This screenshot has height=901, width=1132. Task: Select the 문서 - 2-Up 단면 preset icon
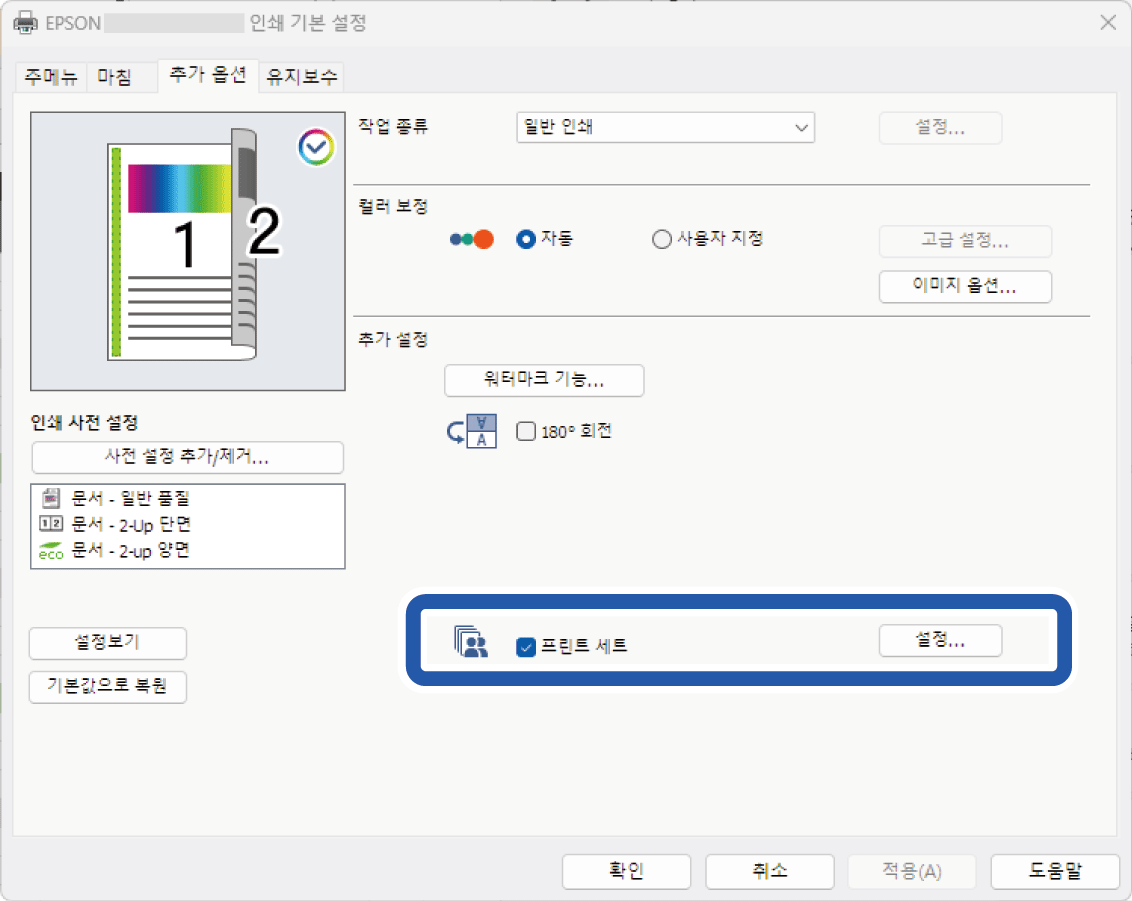pos(50,523)
